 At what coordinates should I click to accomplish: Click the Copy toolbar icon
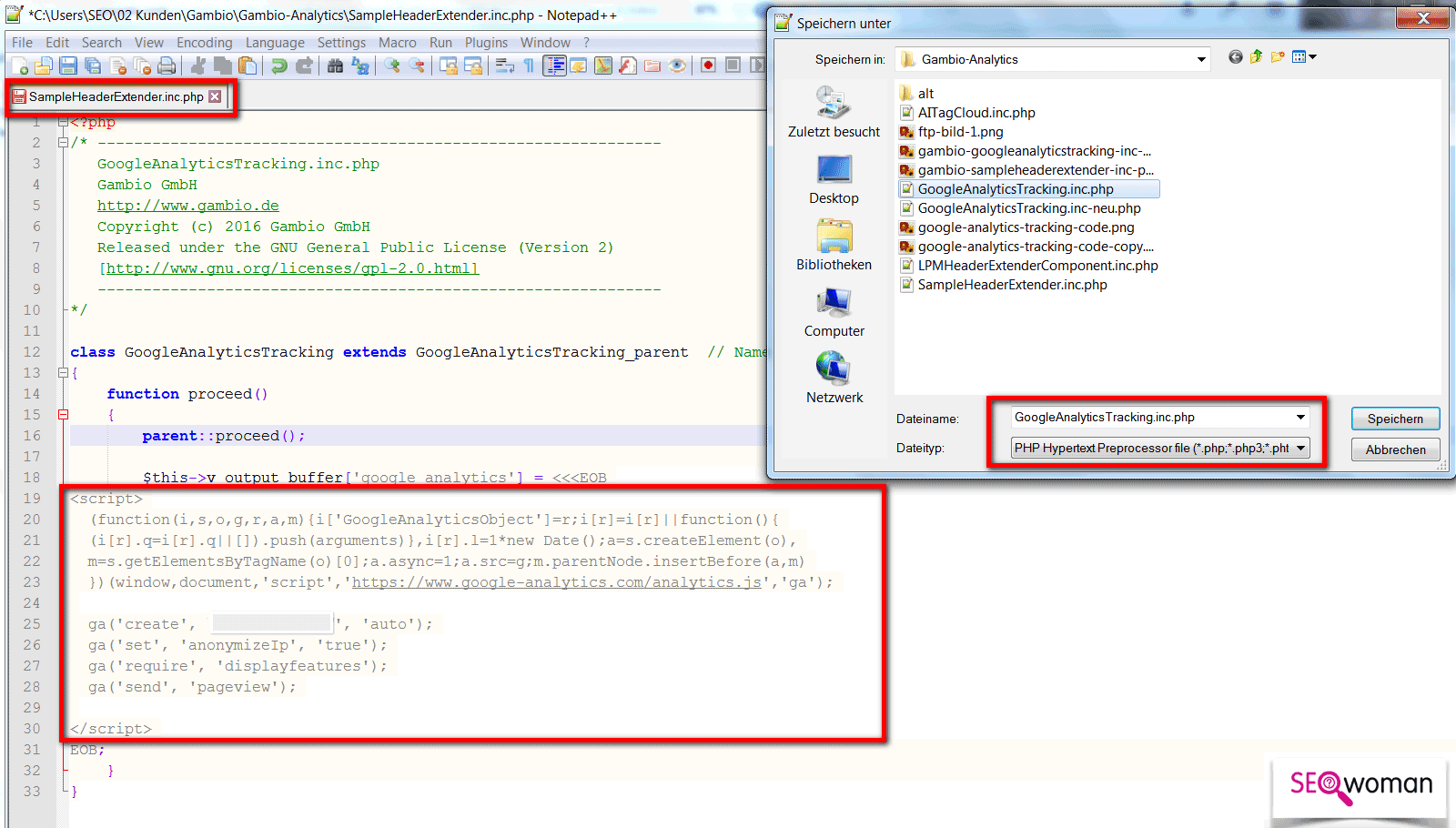(222, 66)
